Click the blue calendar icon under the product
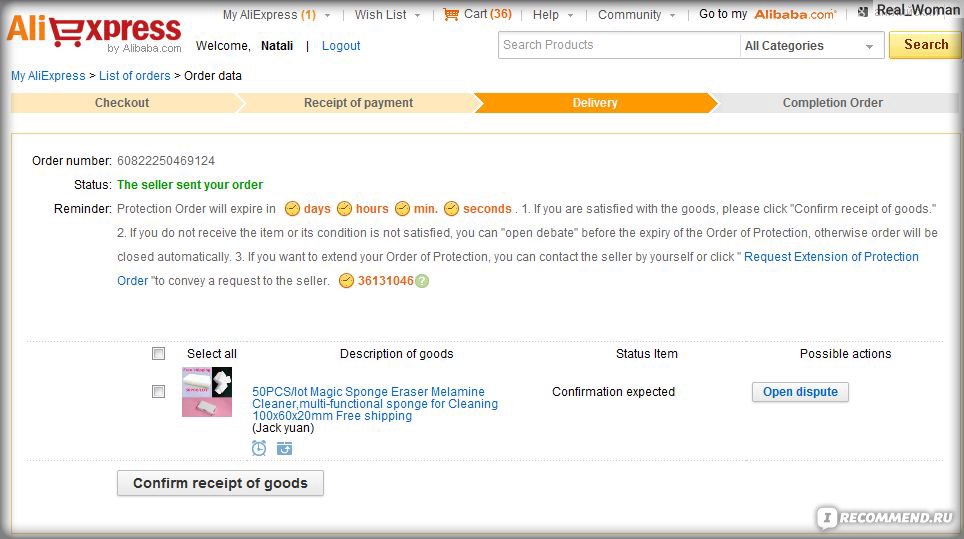964x539 pixels. coord(284,449)
